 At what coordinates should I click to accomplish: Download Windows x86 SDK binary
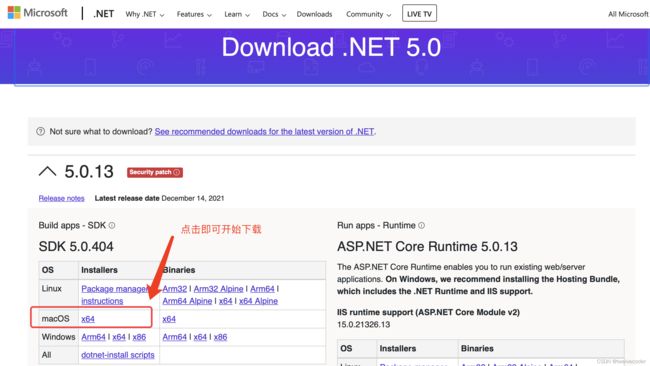tap(221, 337)
